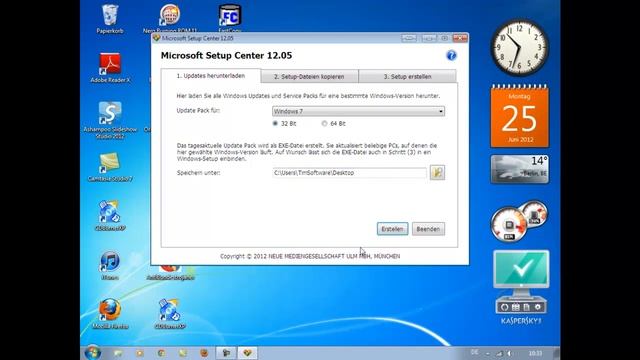The height and width of the screenshot is (360, 640).
Task: Switch to tab 3. Setup erstellen
Action: tap(407, 76)
